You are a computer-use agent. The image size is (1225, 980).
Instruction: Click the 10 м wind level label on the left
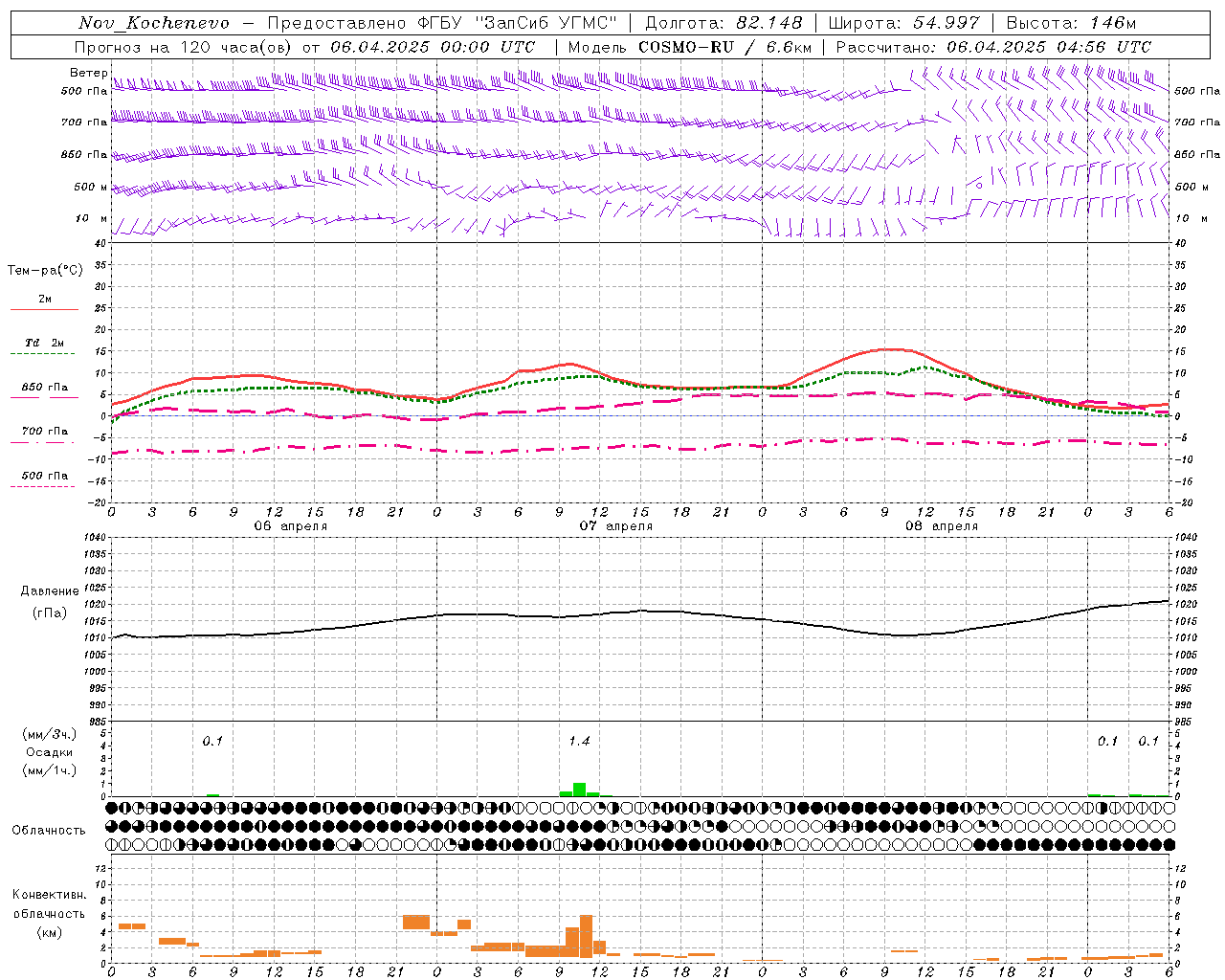click(x=91, y=218)
